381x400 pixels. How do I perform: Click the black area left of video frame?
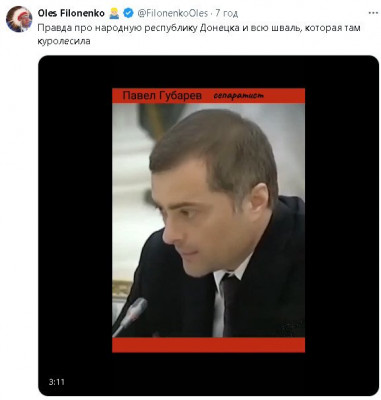75,220
